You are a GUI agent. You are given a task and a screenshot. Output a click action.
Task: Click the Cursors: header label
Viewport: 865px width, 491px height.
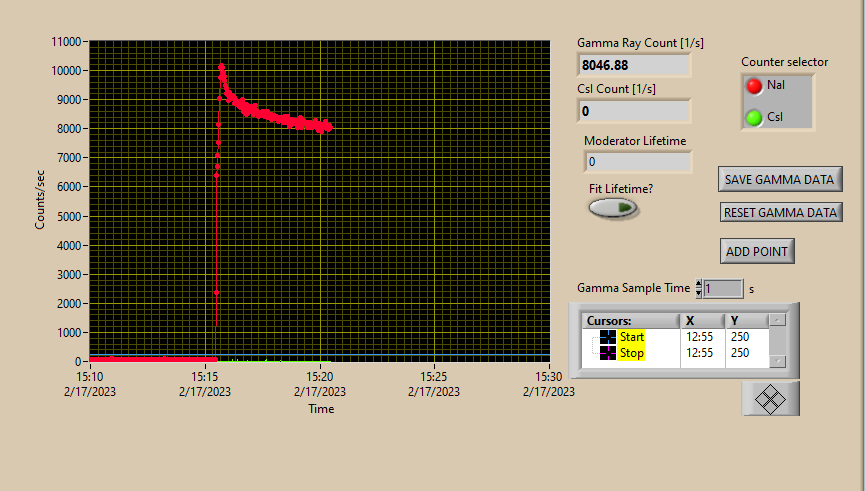pyautogui.click(x=609, y=321)
